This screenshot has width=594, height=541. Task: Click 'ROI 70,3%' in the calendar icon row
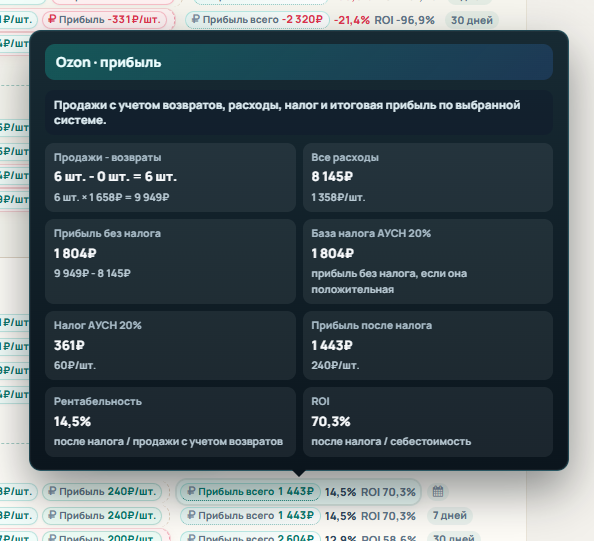[388, 492]
